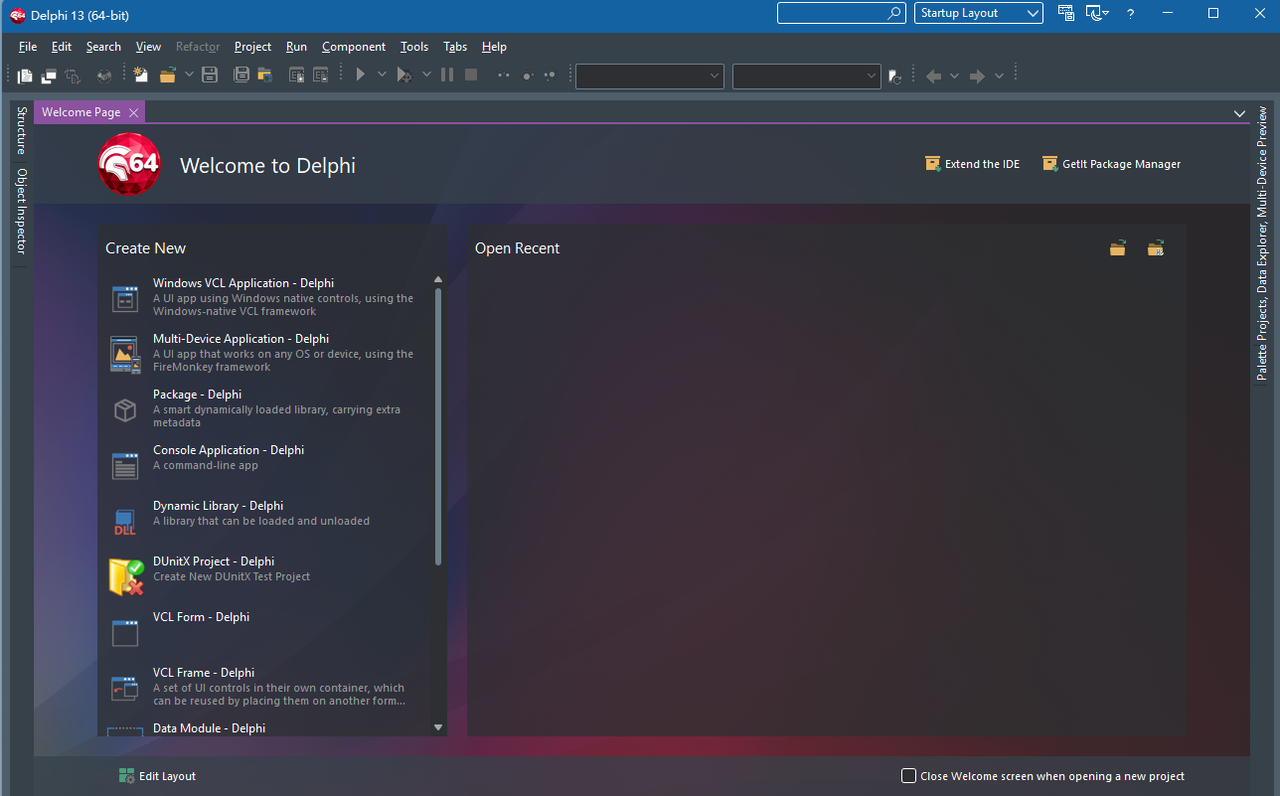Click the second folder icon in Open Recent
This screenshot has width=1280, height=796.
click(x=1156, y=248)
